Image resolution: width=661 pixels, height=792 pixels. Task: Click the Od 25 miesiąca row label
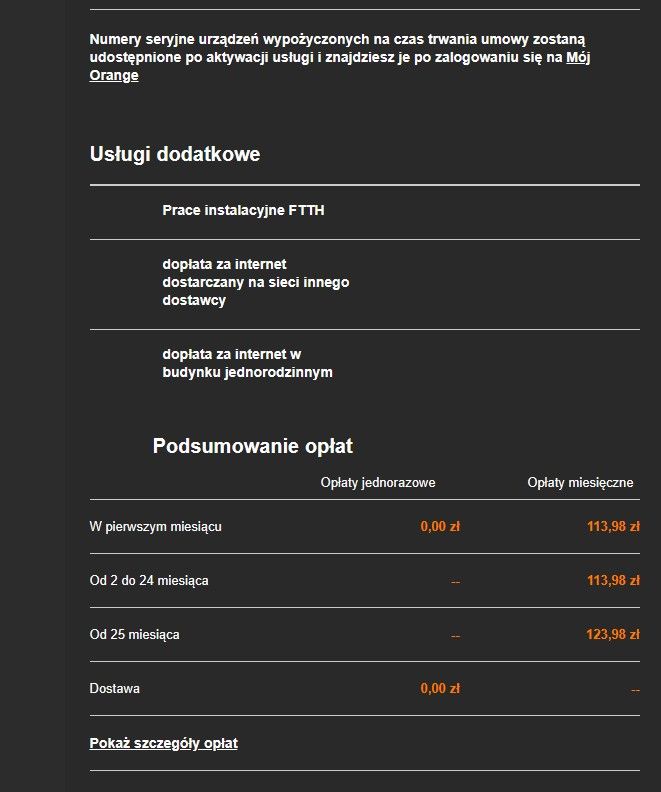135,635
